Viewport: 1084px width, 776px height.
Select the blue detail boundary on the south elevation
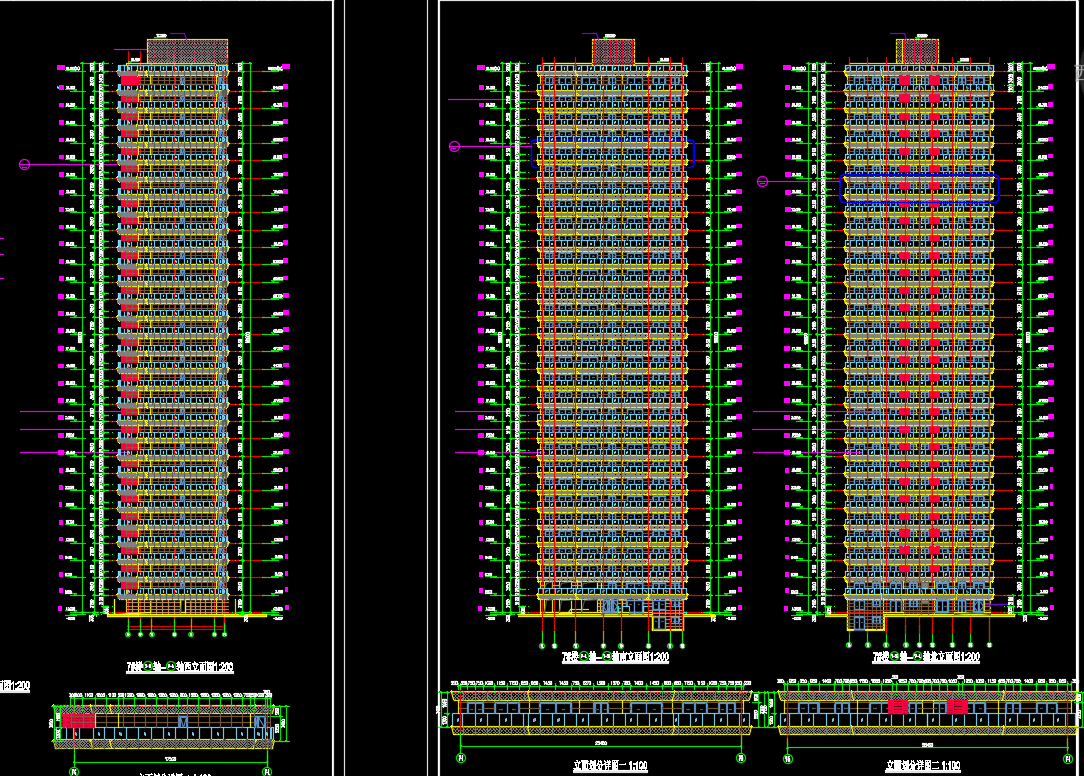613,154
